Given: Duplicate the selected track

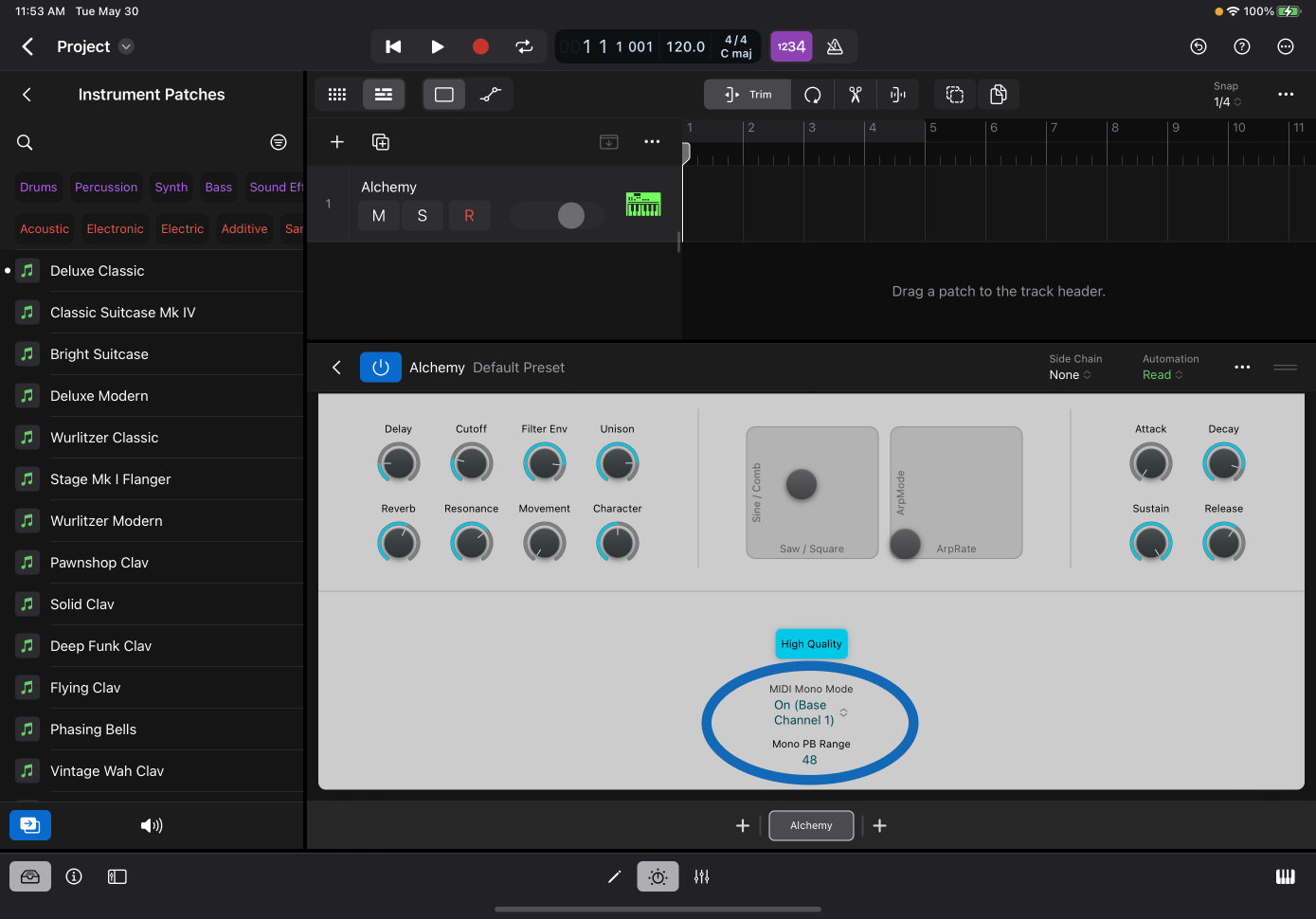Looking at the screenshot, I should tap(381, 142).
